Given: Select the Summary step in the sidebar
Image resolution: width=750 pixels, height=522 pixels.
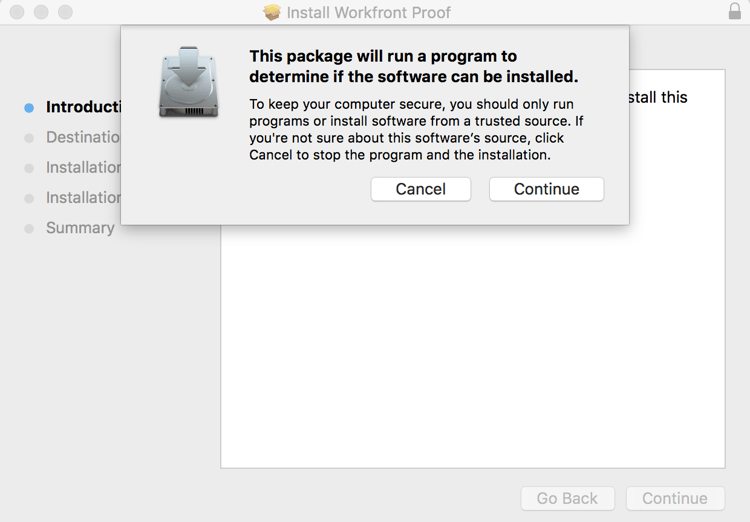Looking at the screenshot, I should (80, 228).
